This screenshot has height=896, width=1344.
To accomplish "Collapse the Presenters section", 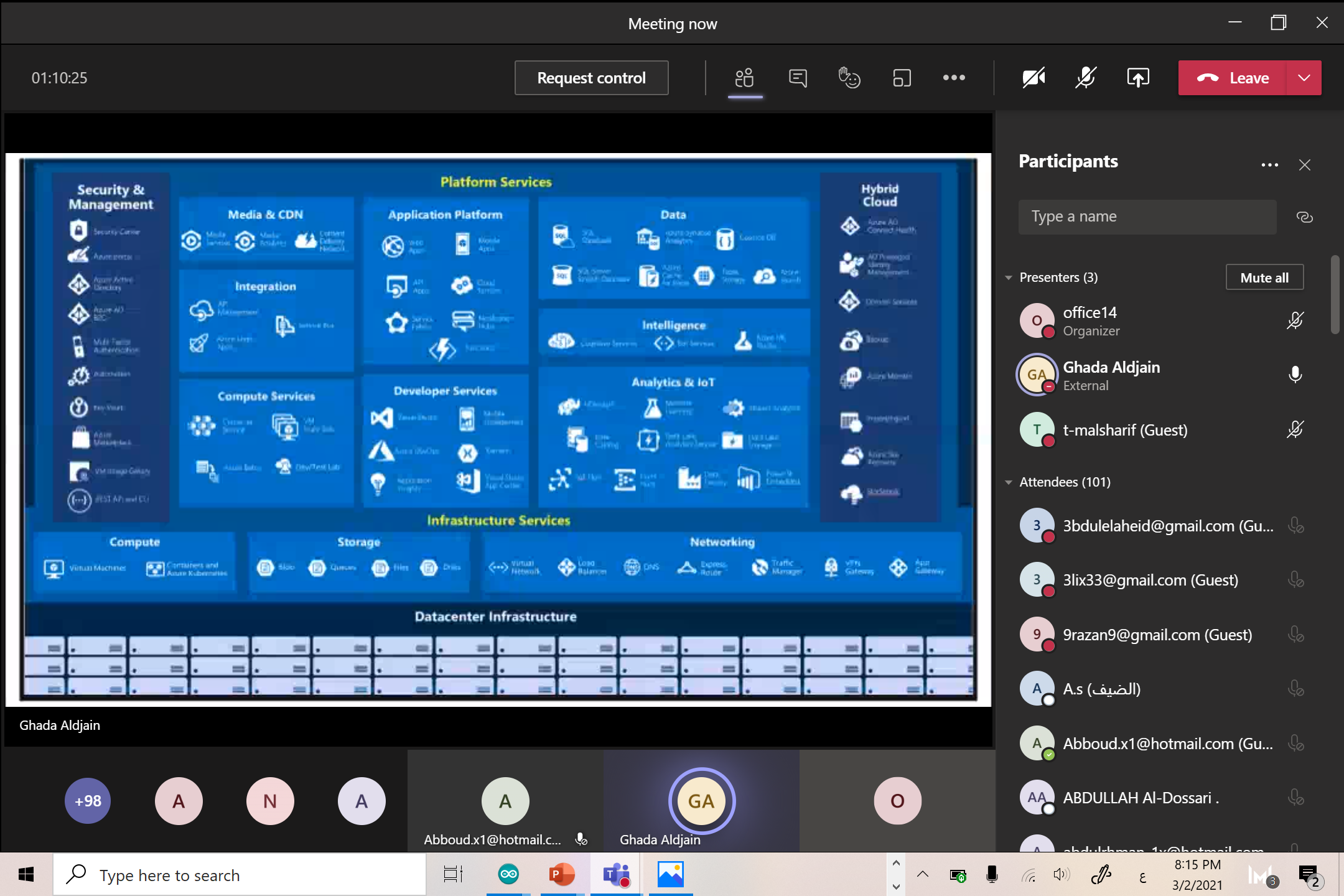I will tap(1009, 278).
